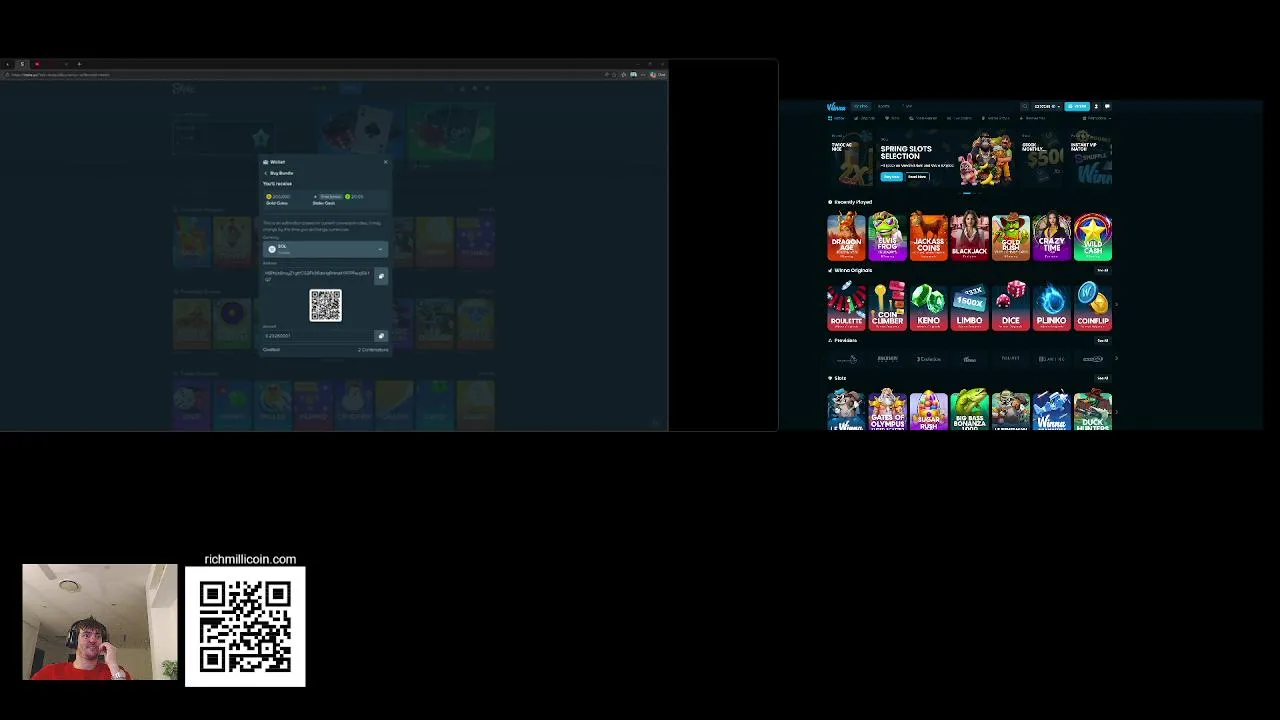Open the Providers dropdown on Winna
The height and width of the screenshot is (720, 1280).
click(1097, 118)
